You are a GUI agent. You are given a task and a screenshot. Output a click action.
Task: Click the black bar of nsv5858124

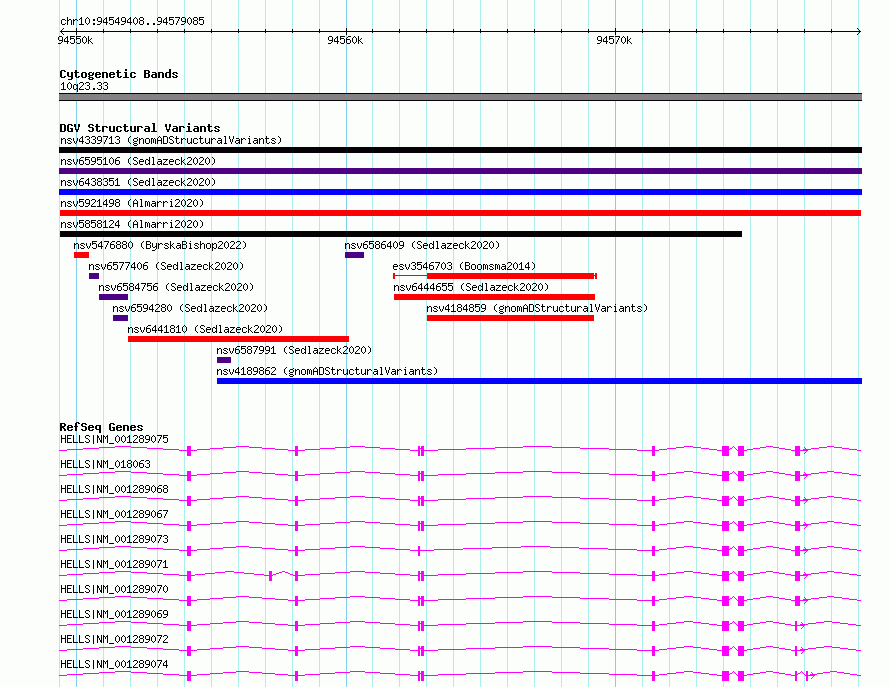tap(400, 234)
